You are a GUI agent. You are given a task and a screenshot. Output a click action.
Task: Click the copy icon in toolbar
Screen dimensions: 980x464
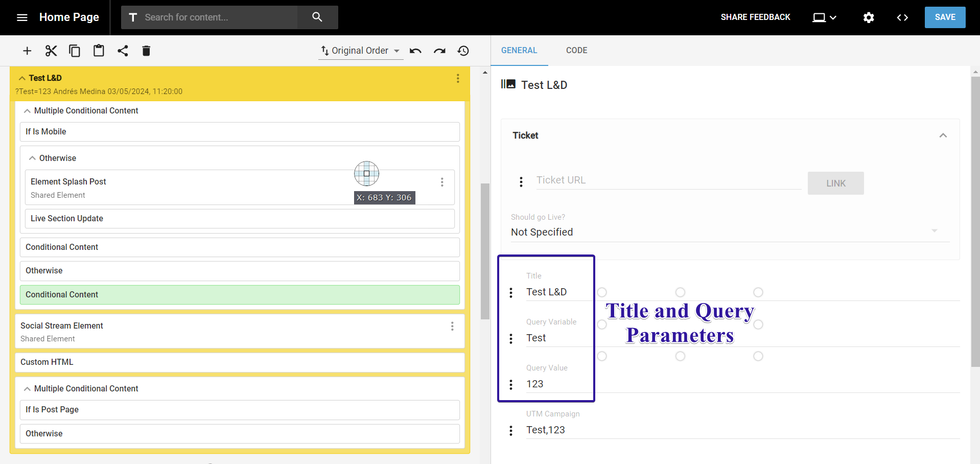[75, 51]
